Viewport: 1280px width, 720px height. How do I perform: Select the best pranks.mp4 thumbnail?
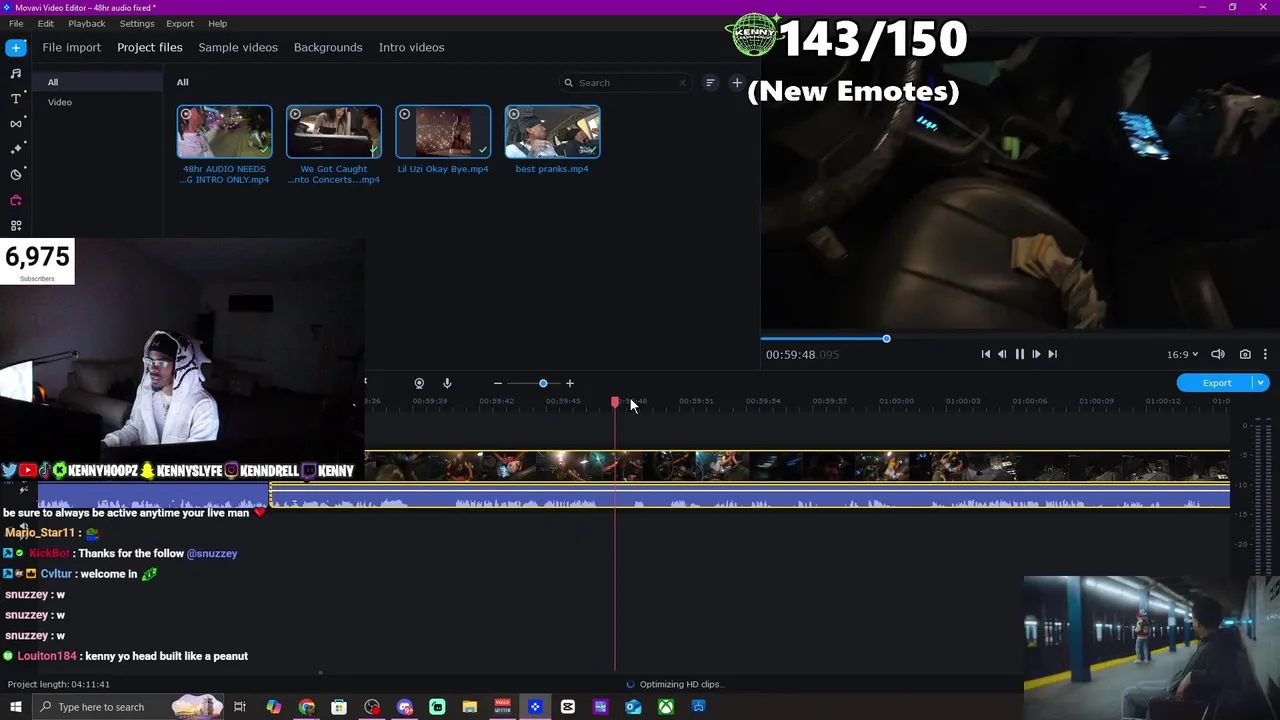pyautogui.click(x=552, y=131)
